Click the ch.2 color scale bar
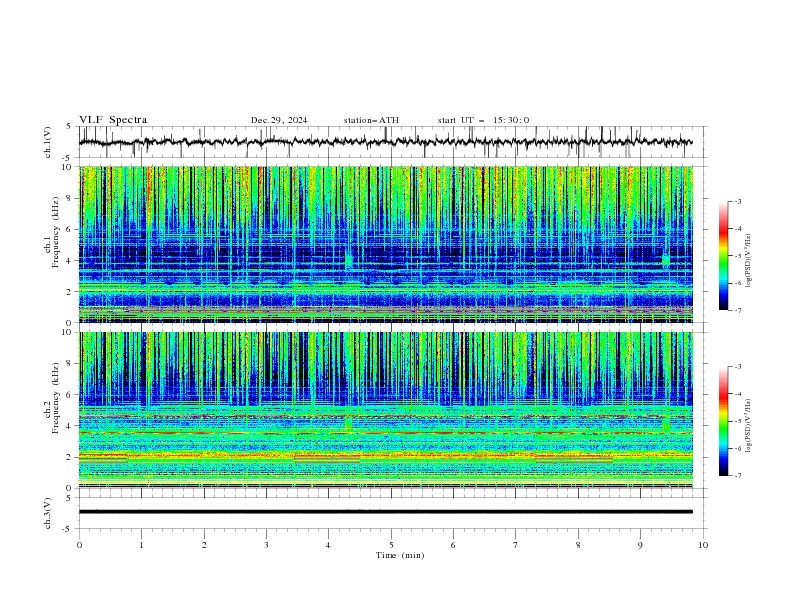792x612 pixels. tap(724, 421)
